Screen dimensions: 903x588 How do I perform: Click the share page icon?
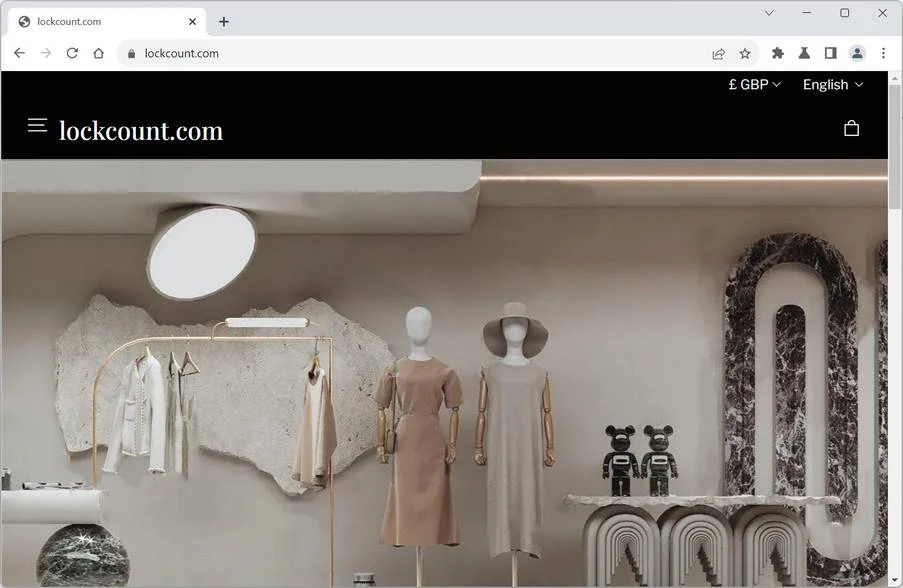point(718,54)
